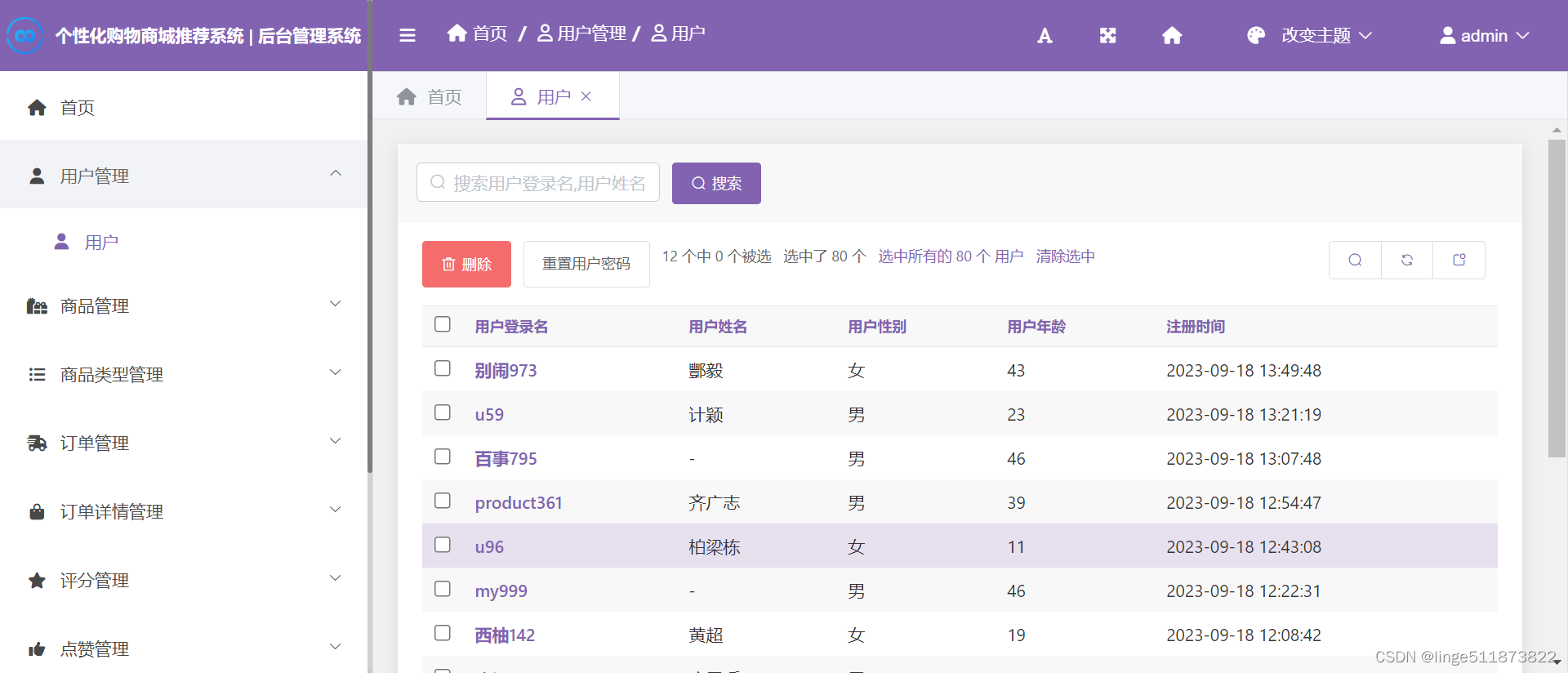Screen dimensions: 1568x673
Task: Tick the checkbox for 西柚142
Action: pos(443,633)
